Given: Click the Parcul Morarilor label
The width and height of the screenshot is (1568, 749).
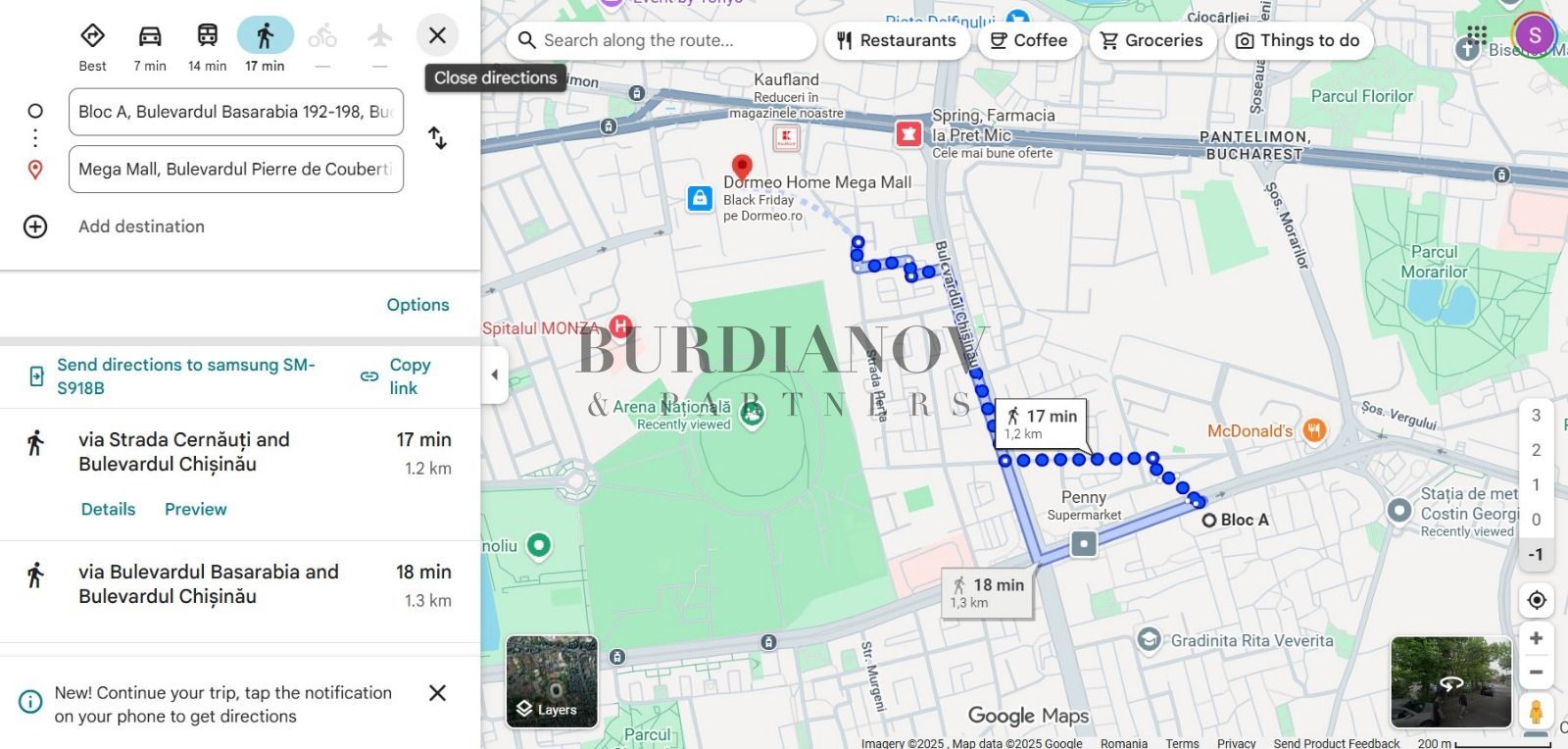Looking at the screenshot, I should pyautogui.click(x=1434, y=262).
